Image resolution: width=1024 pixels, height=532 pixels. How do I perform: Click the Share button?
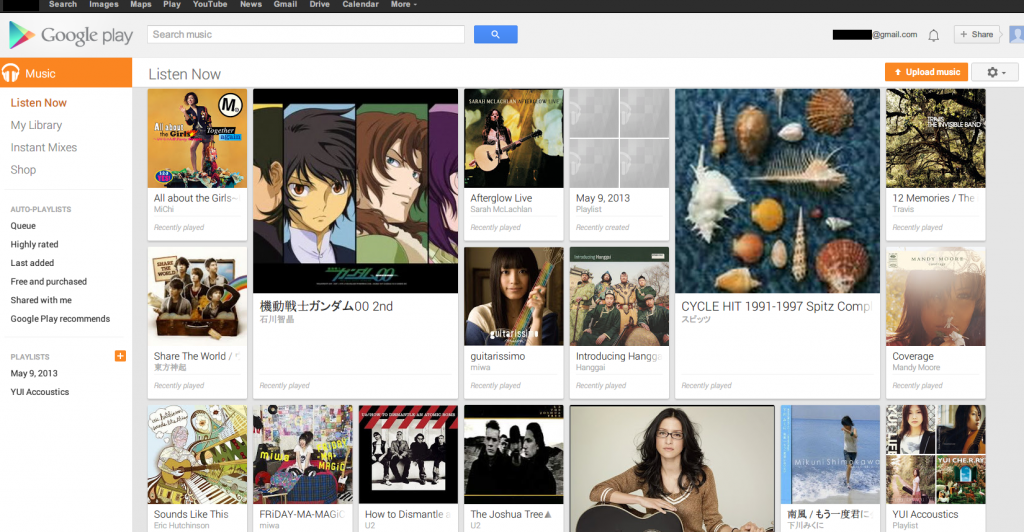click(976, 35)
